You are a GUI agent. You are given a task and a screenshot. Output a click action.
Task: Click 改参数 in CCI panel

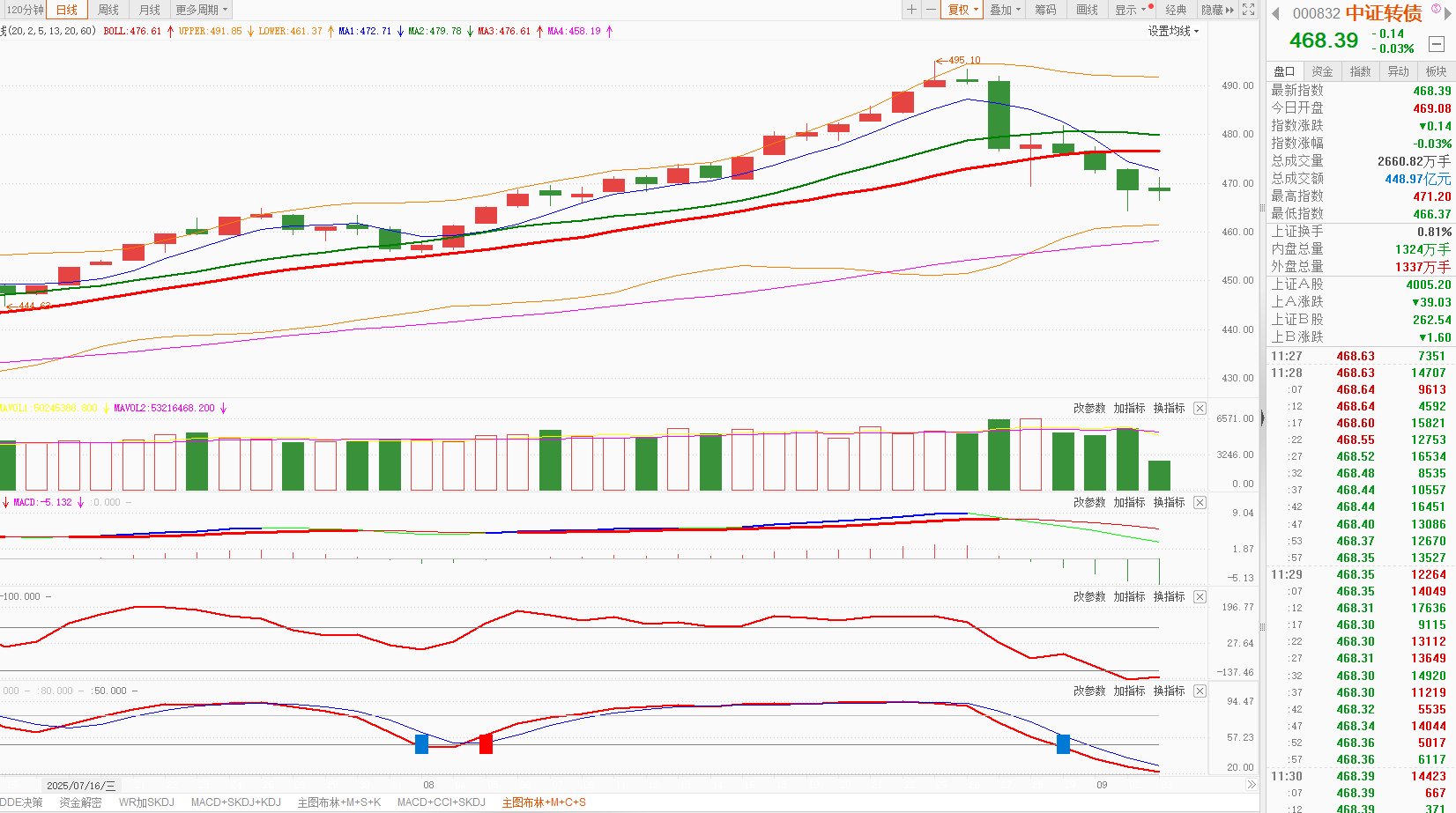(1089, 596)
